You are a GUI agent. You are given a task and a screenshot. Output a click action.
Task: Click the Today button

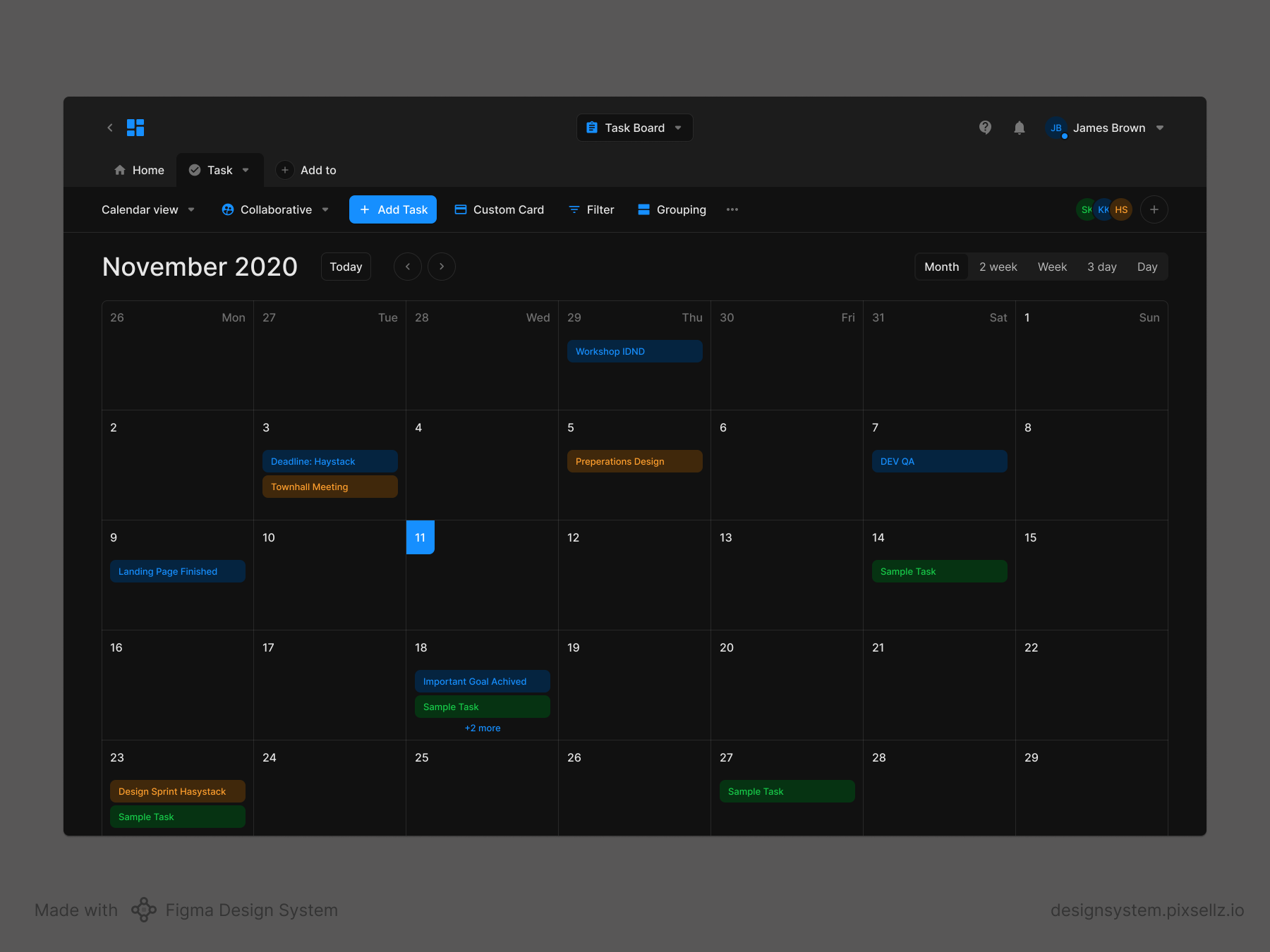pos(346,267)
